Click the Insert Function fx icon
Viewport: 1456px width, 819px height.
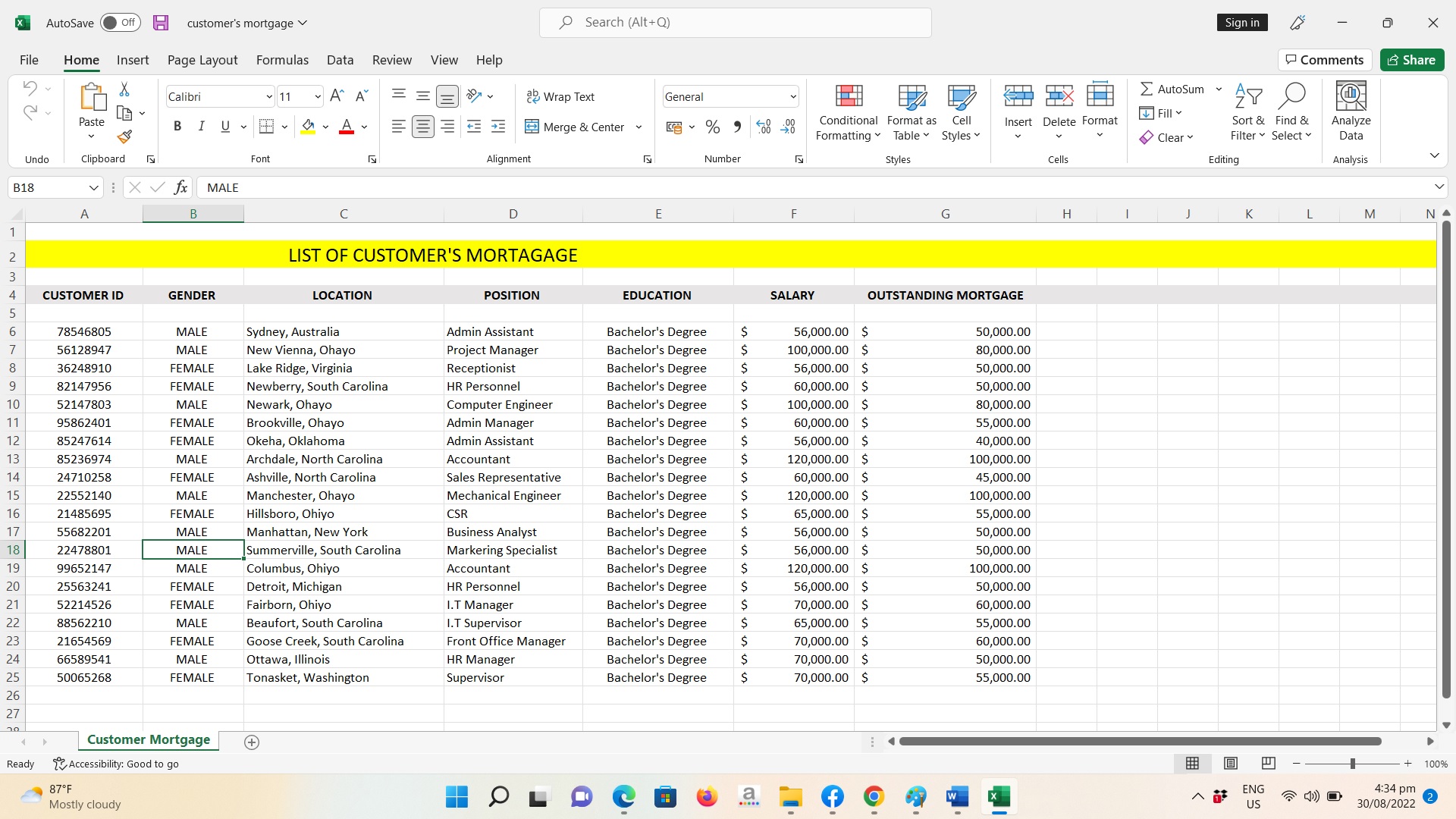(x=180, y=187)
